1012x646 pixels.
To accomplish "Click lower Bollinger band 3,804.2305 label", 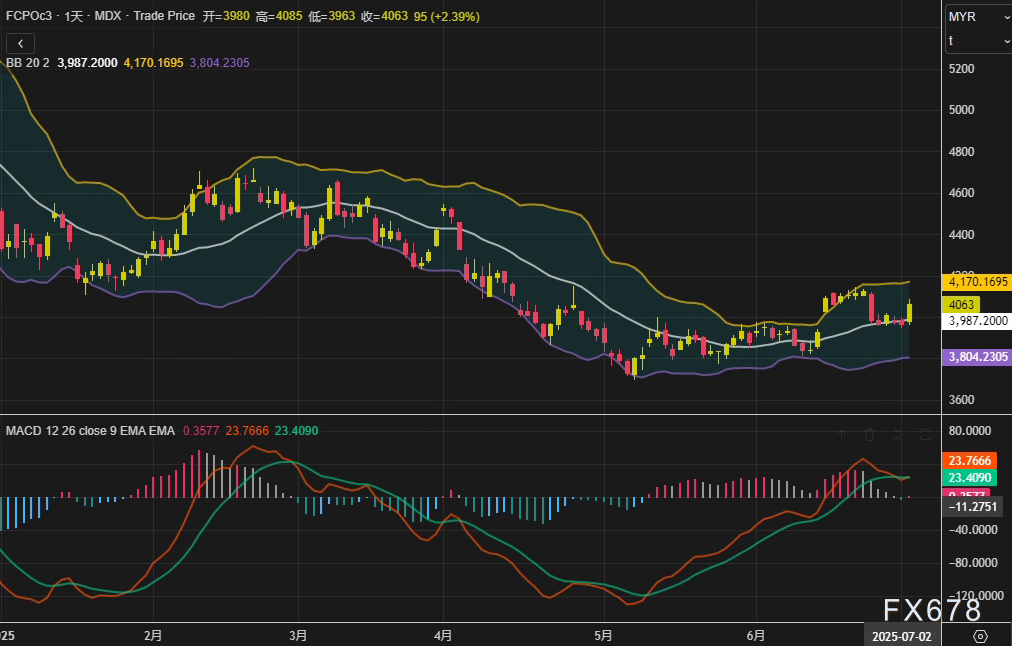I will pyautogui.click(x=977, y=357).
